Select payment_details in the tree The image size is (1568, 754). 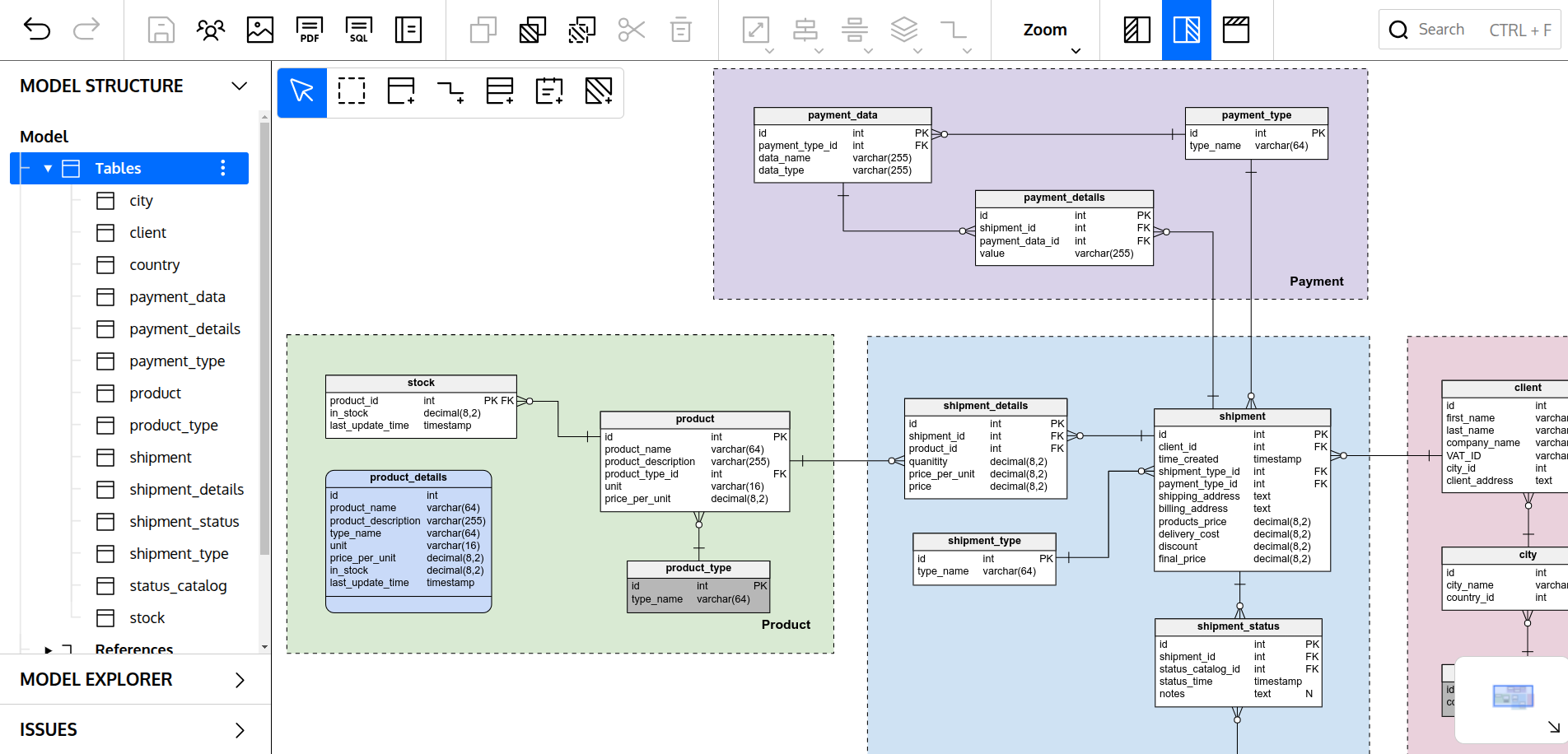click(184, 329)
